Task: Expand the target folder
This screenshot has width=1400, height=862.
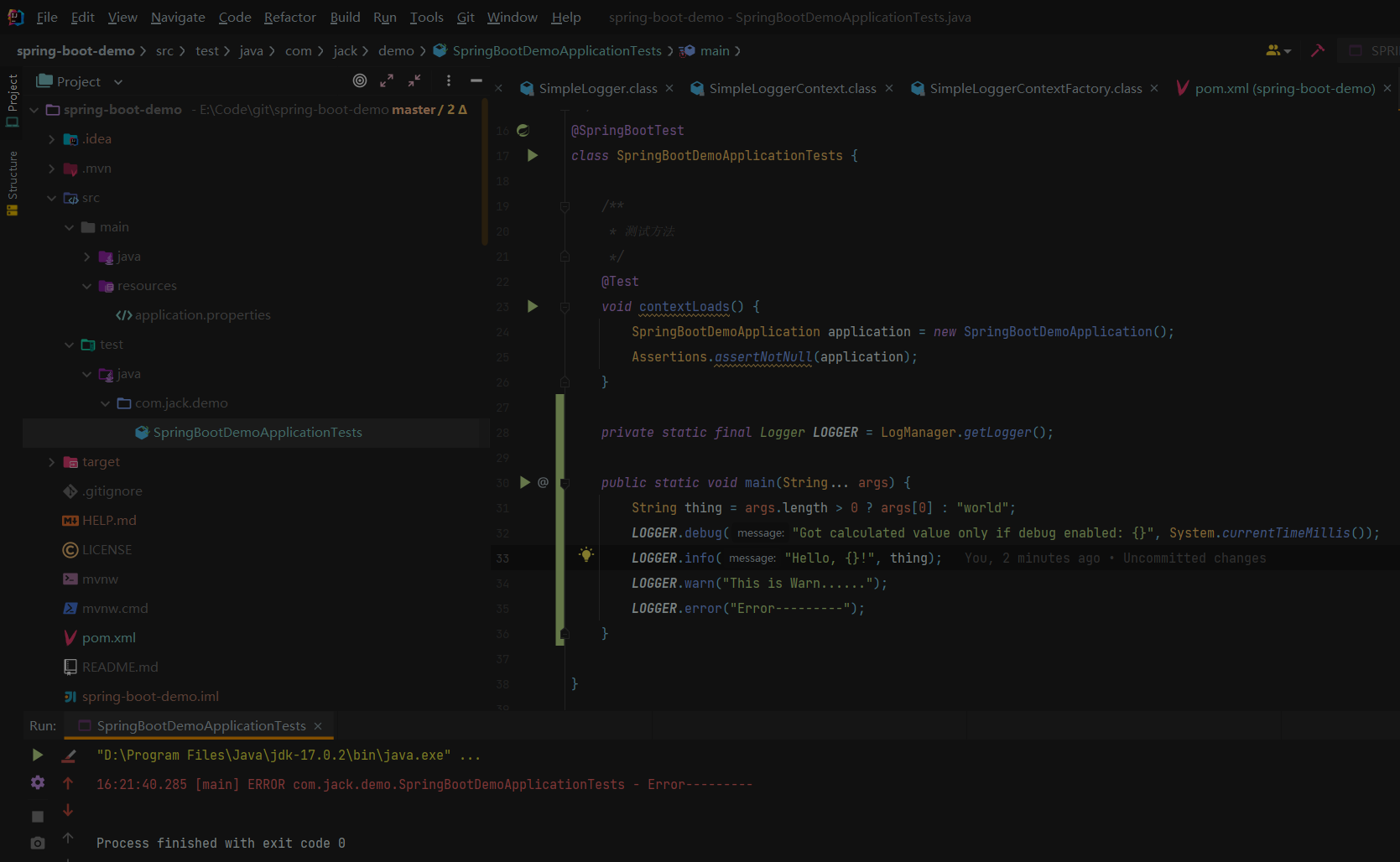Action: [x=52, y=462]
